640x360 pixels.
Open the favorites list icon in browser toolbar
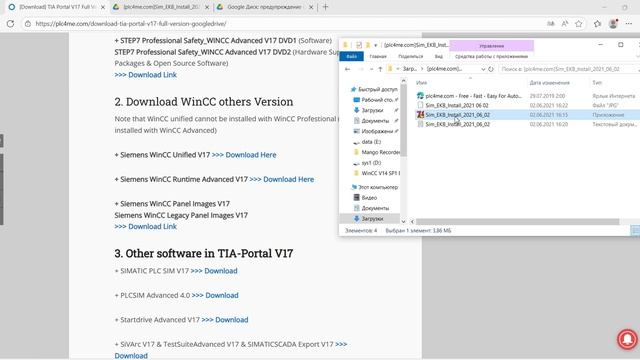598,24
